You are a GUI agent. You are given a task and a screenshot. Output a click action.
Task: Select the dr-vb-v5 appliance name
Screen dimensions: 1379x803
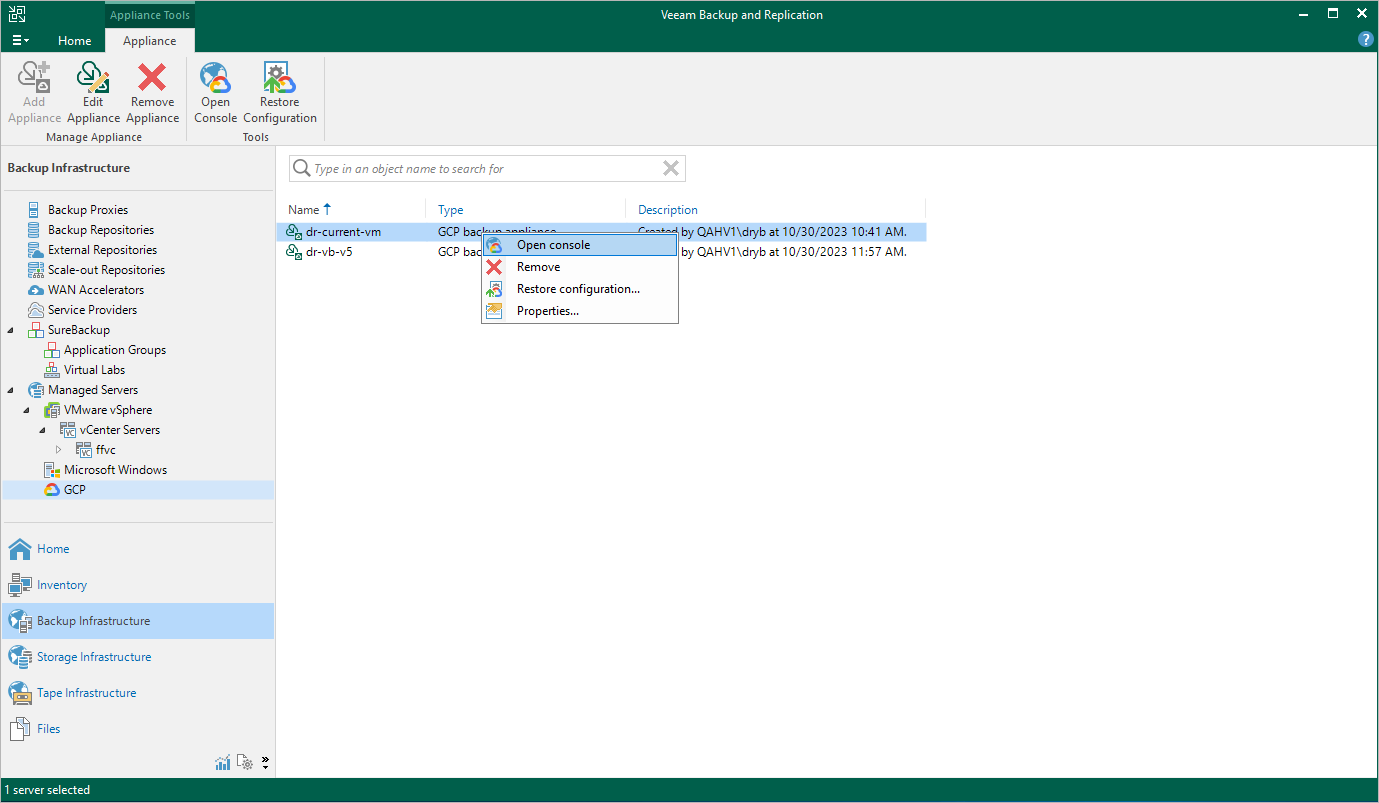(329, 252)
